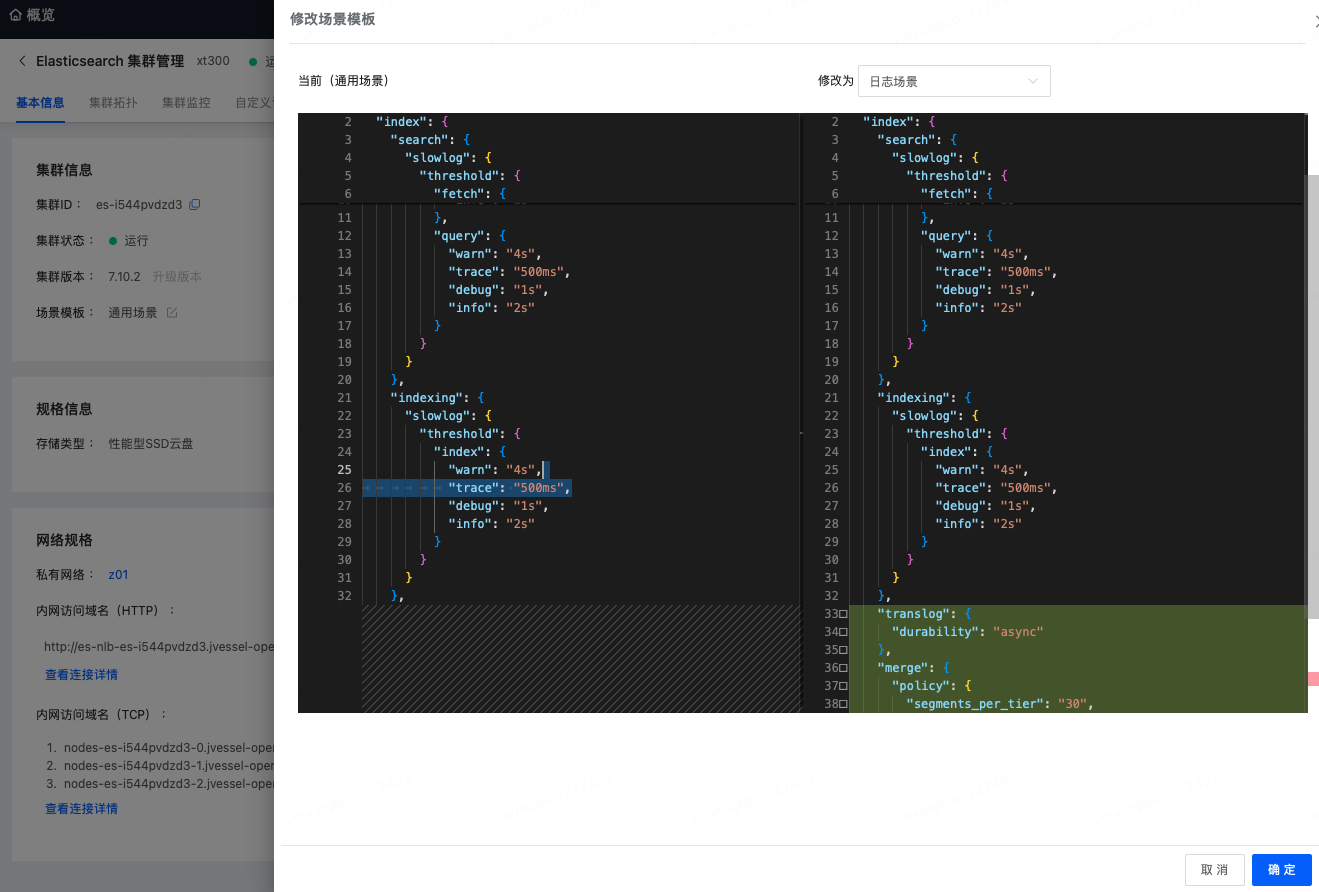Click the 集群信息 section heading

click(x=64, y=170)
